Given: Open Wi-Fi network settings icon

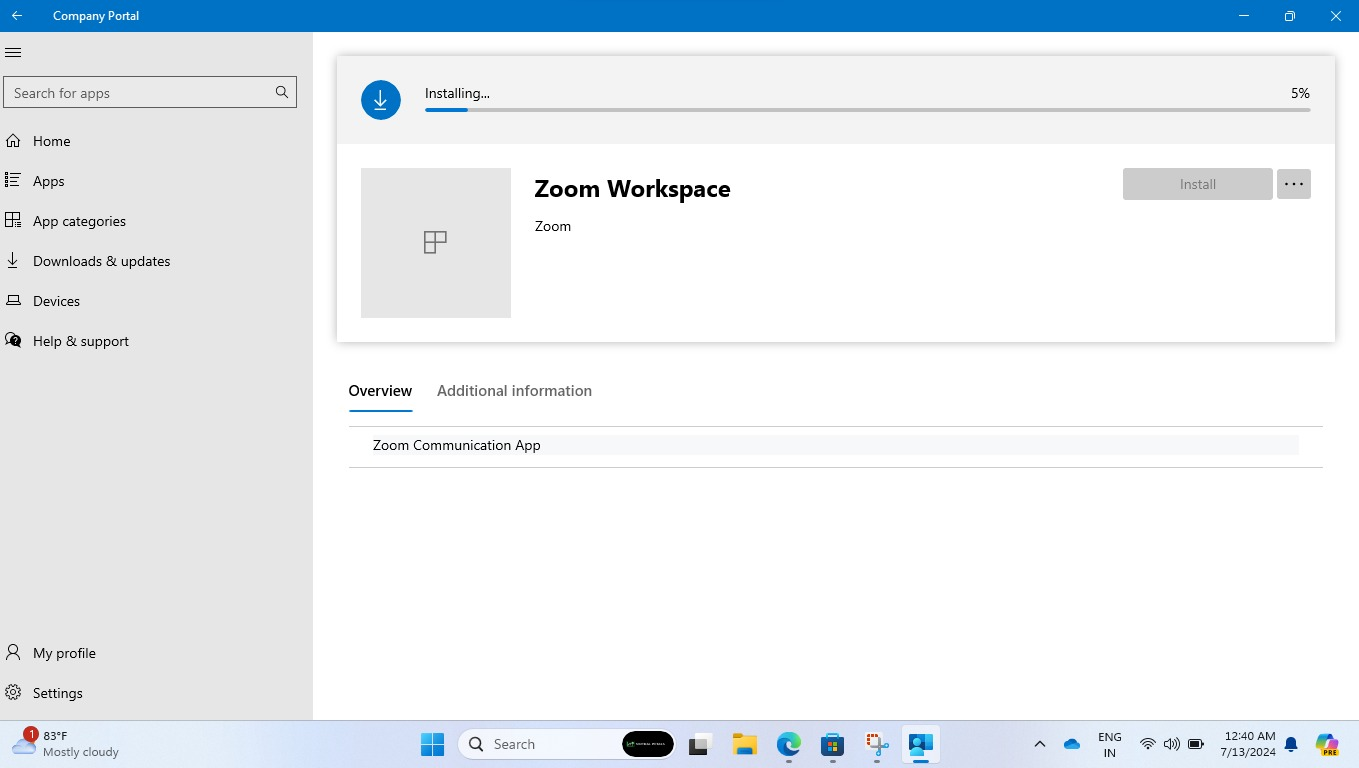Looking at the screenshot, I should [1148, 744].
